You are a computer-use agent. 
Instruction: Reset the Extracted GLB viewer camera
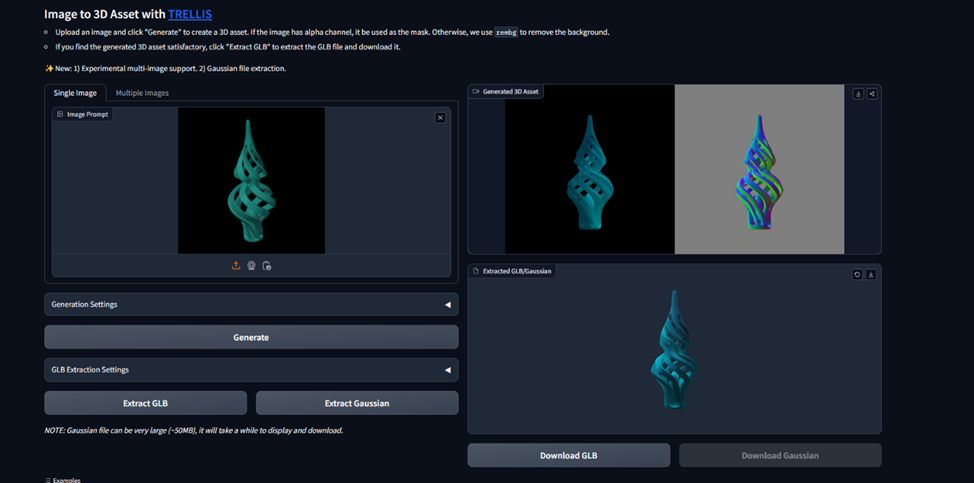857,274
